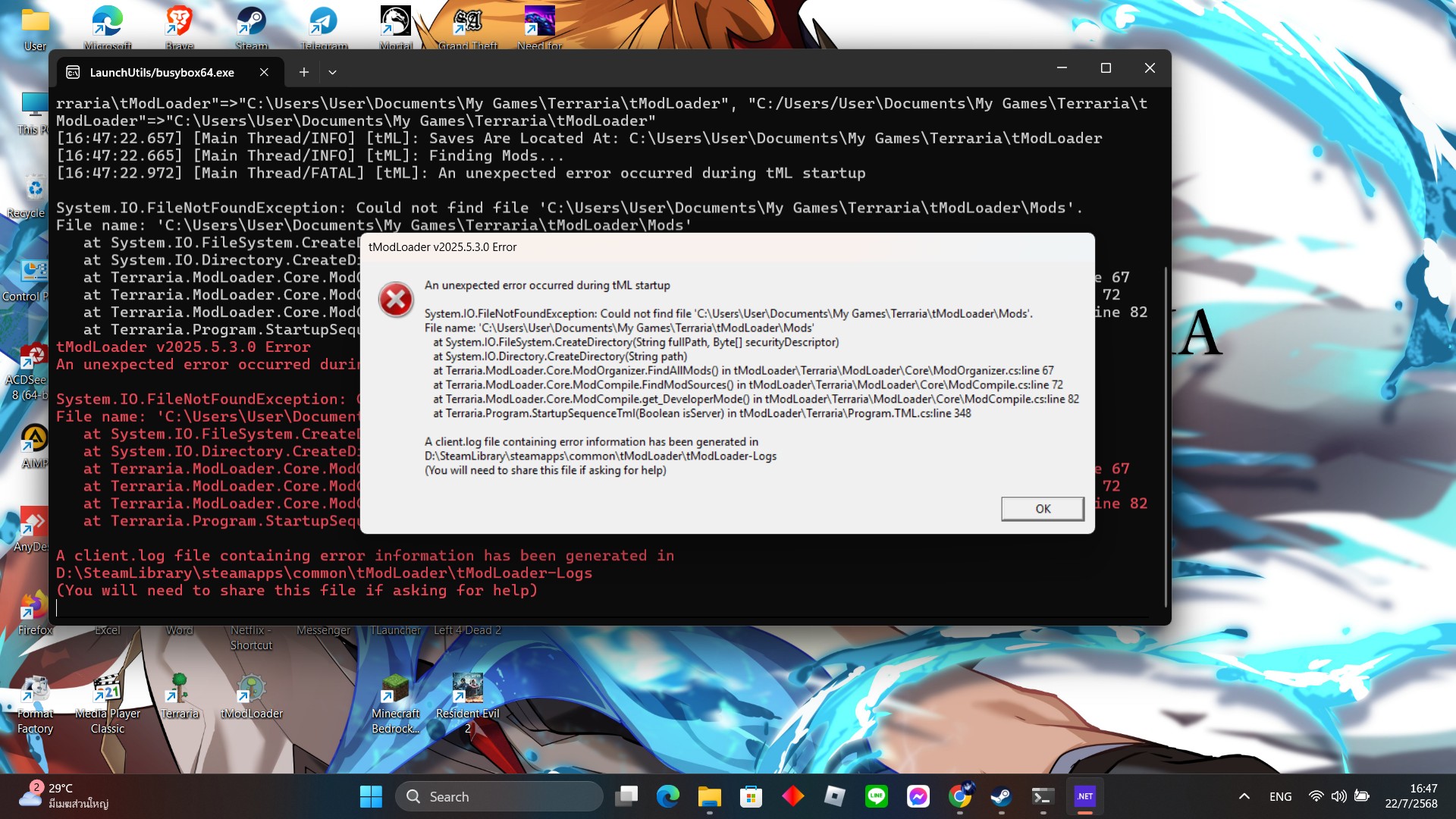1456x819 pixels.
Task: Open the volume tray icon
Action: click(1339, 796)
